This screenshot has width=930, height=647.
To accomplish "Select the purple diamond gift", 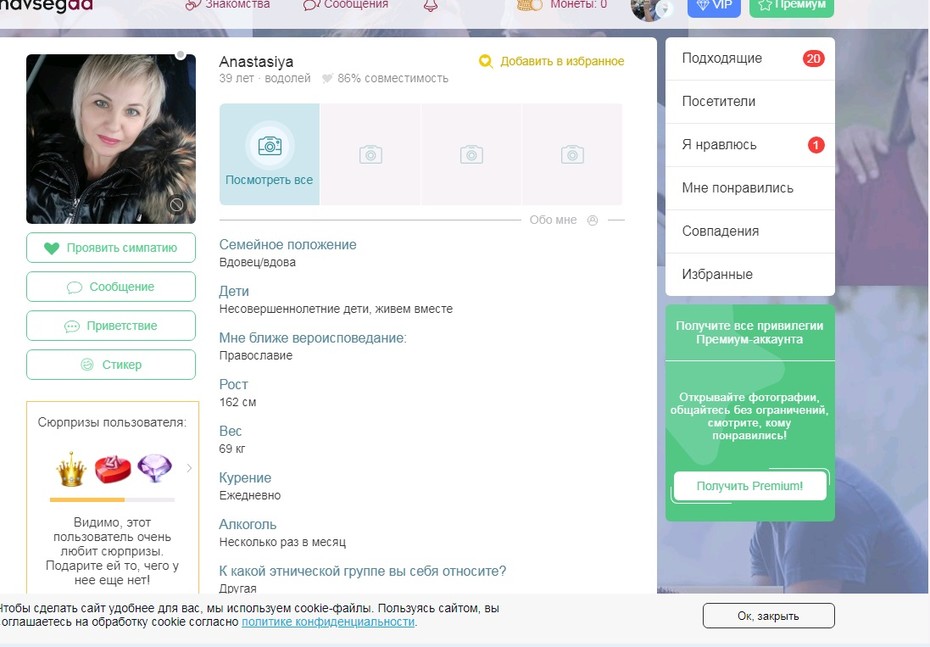I will pyautogui.click(x=155, y=468).
